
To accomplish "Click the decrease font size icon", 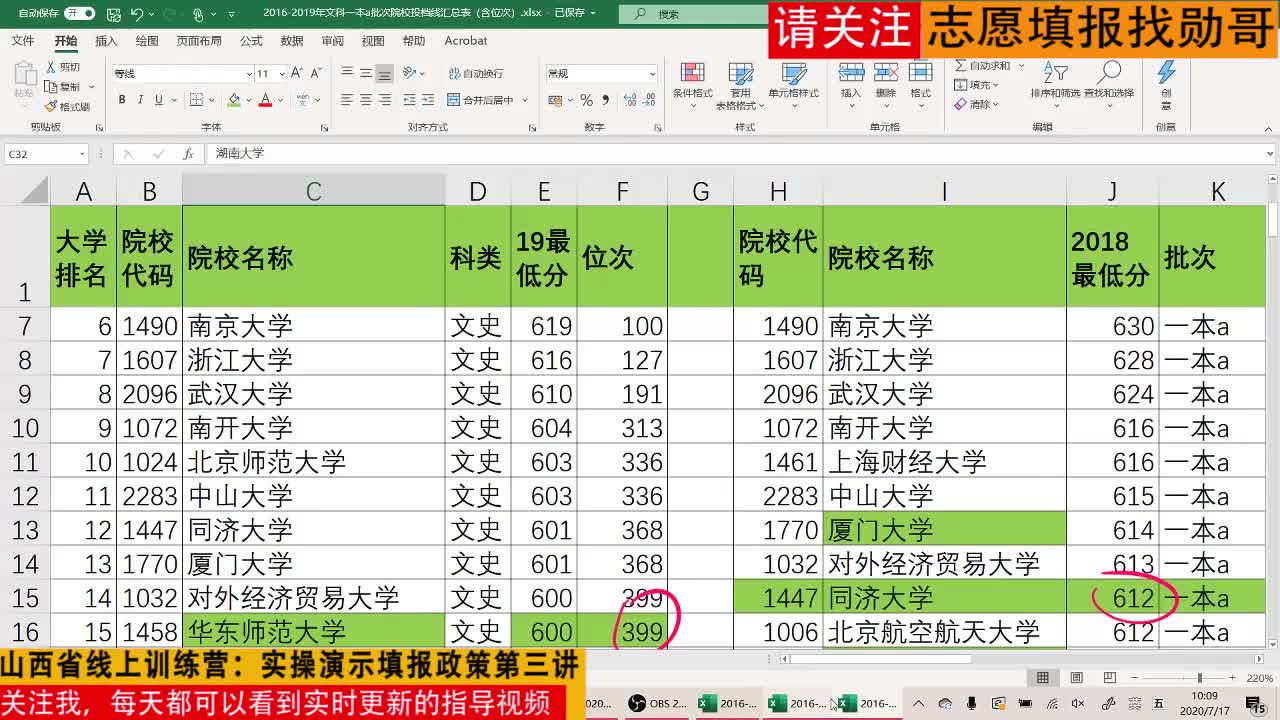I will tap(314, 74).
